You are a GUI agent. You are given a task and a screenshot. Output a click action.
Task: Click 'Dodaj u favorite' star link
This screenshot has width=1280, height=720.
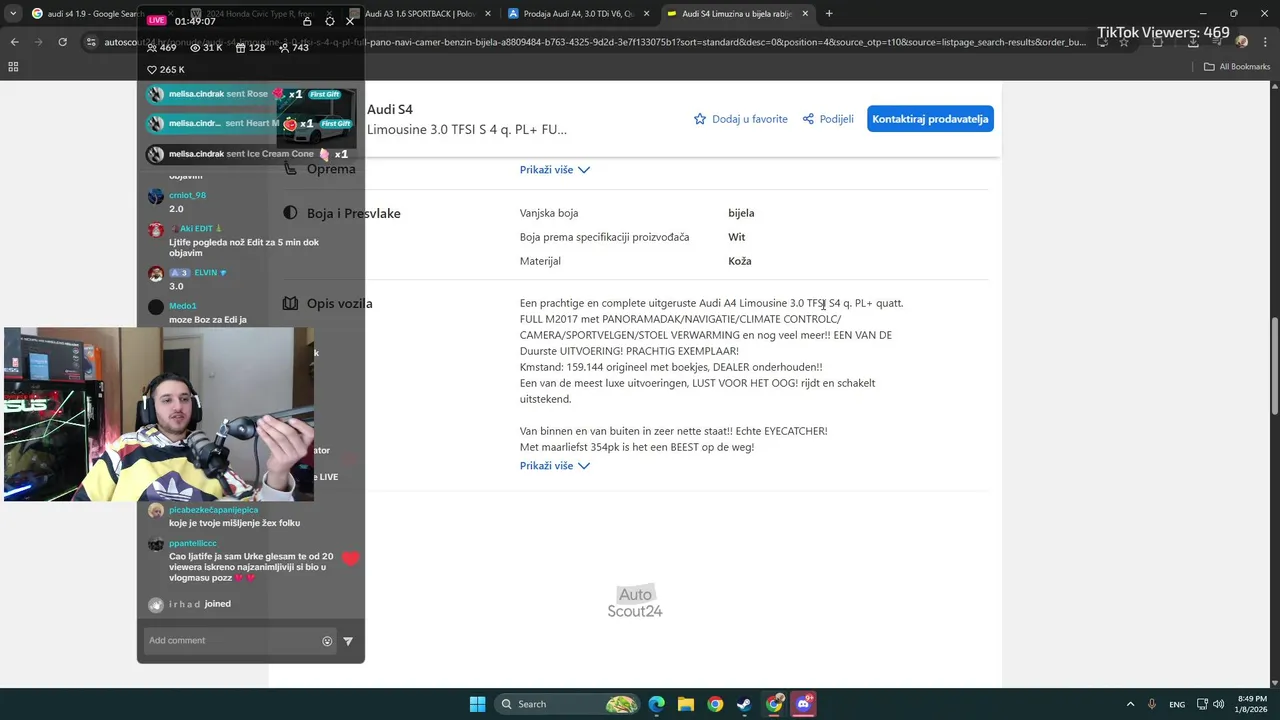tap(741, 119)
